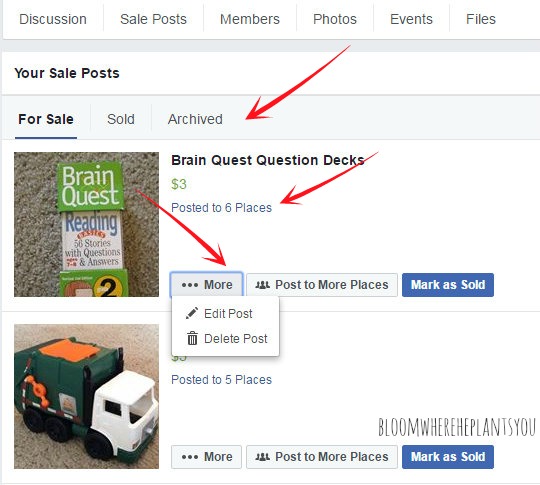The image size is (540, 485).
Task: Open the Posted to 6 Places link
Action: pyautogui.click(x=221, y=208)
